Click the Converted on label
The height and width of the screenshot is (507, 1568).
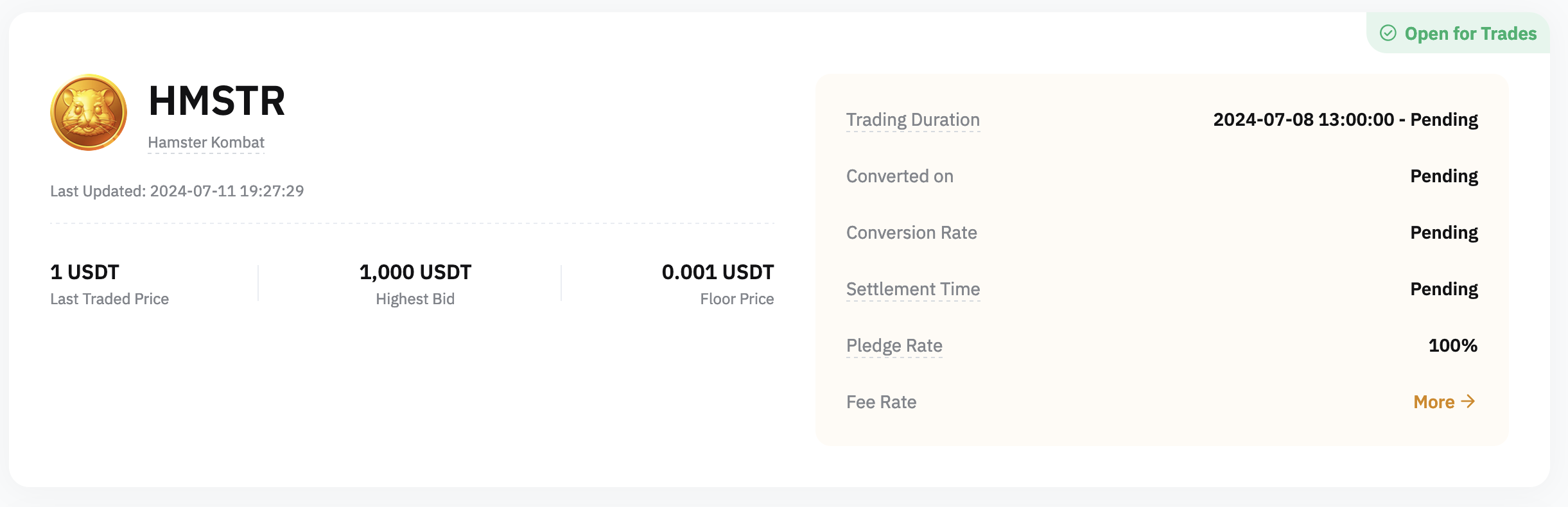[900, 176]
